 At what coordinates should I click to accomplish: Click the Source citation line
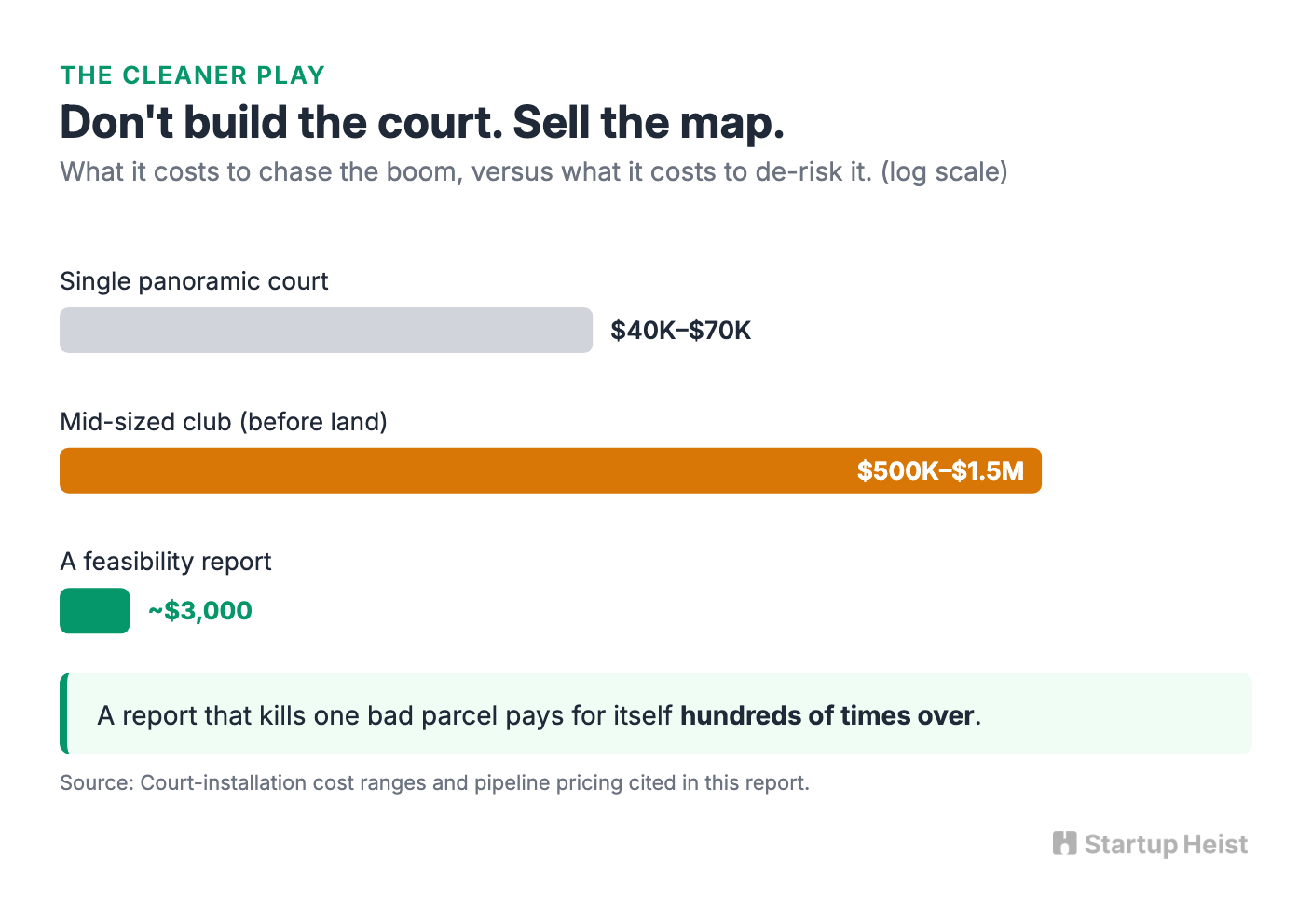435,782
